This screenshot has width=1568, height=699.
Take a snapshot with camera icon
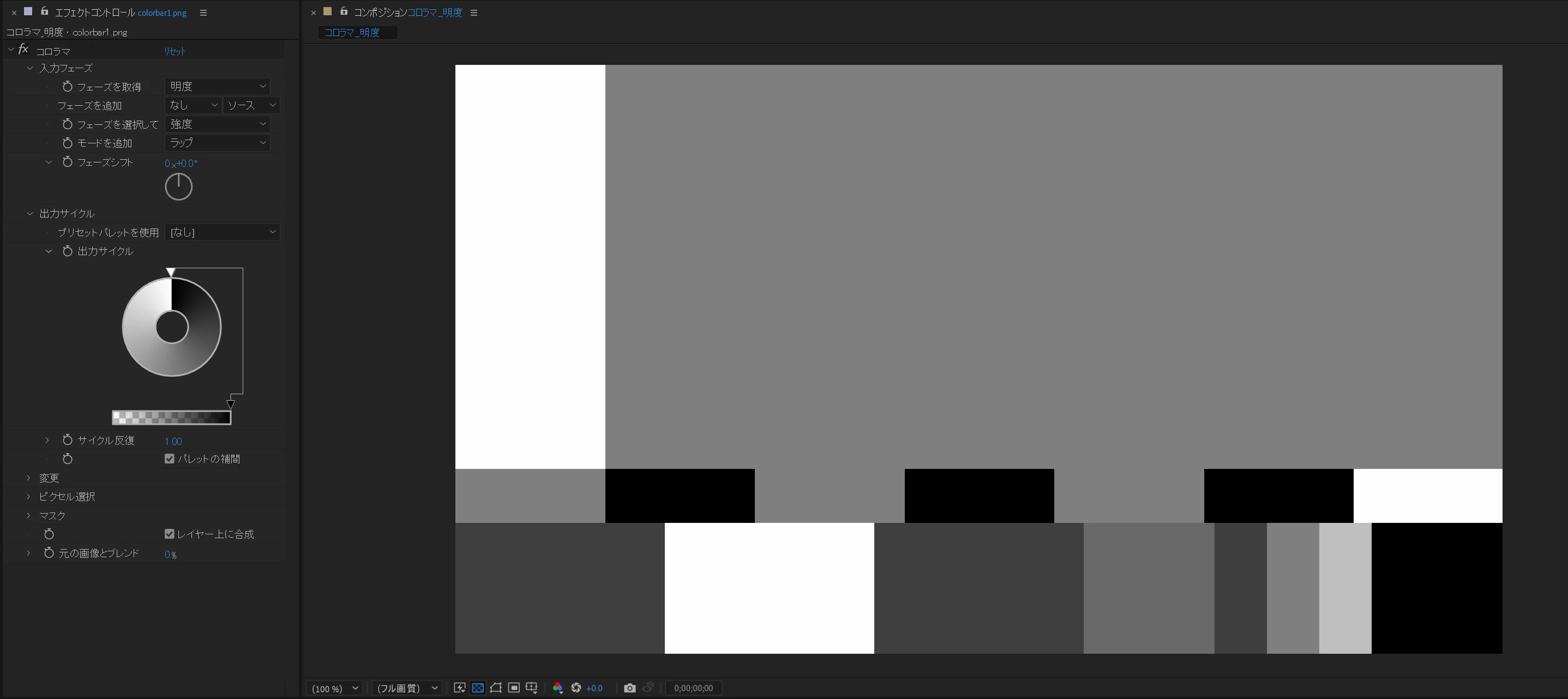tap(629, 688)
